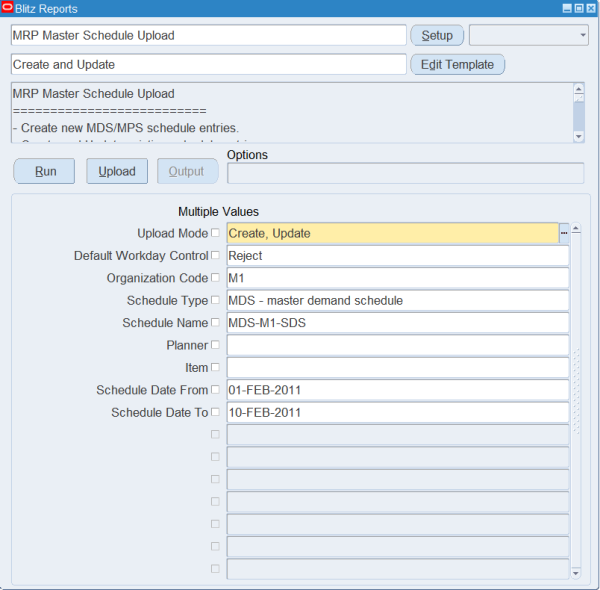Toggle Planner multiple values checkbox
This screenshot has width=600, height=590.
click(215, 345)
